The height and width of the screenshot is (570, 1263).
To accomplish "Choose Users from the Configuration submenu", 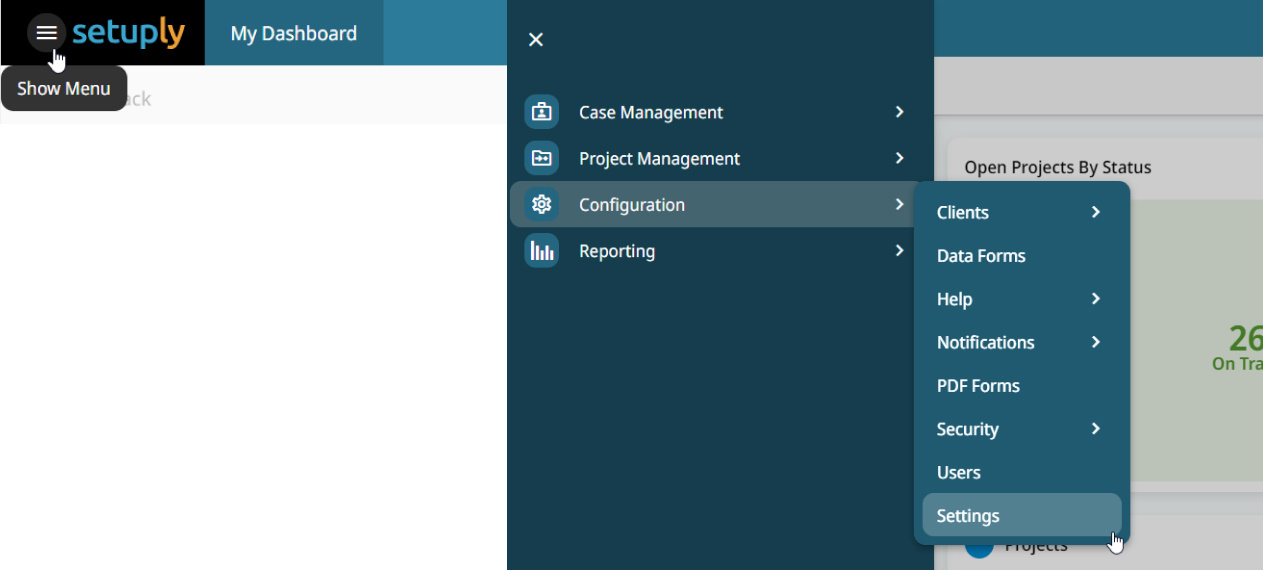I will [958, 473].
